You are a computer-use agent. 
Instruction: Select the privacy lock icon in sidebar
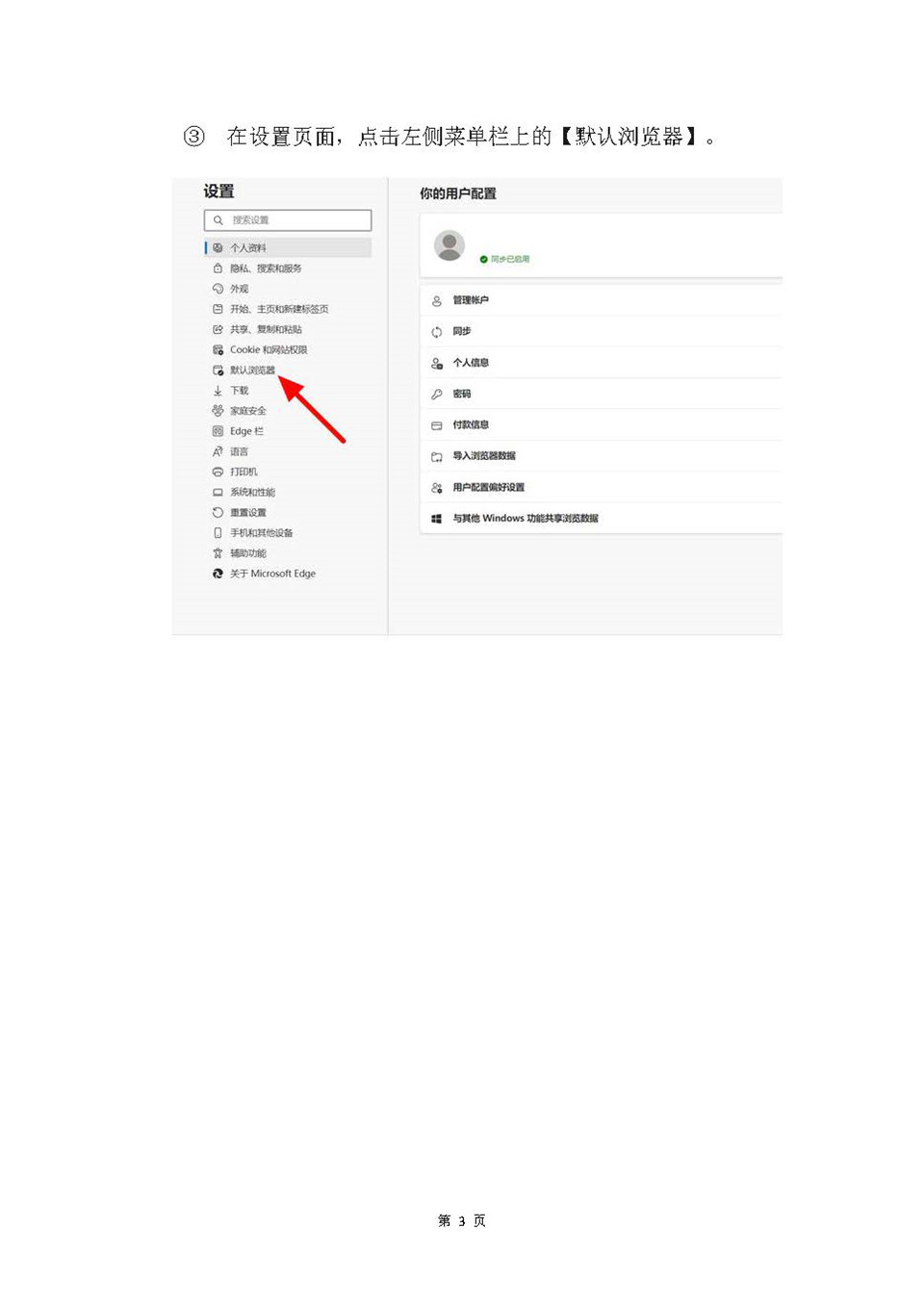[218, 269]
